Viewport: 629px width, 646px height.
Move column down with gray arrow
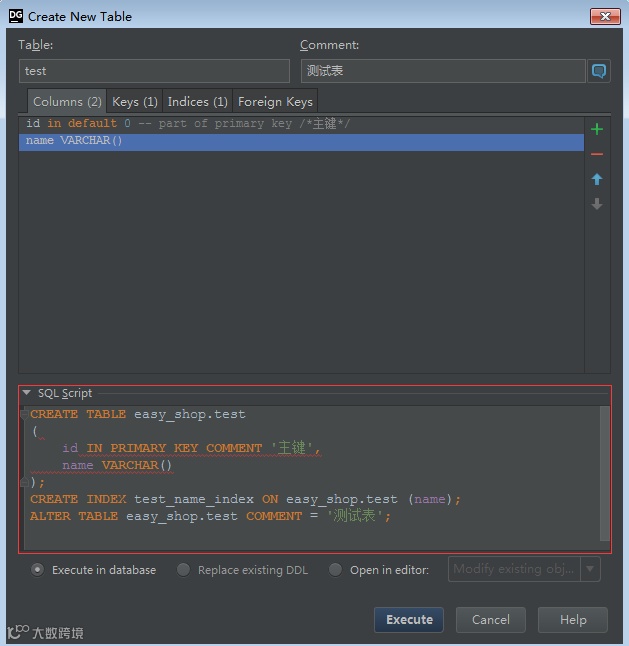(x=596, y=204)
